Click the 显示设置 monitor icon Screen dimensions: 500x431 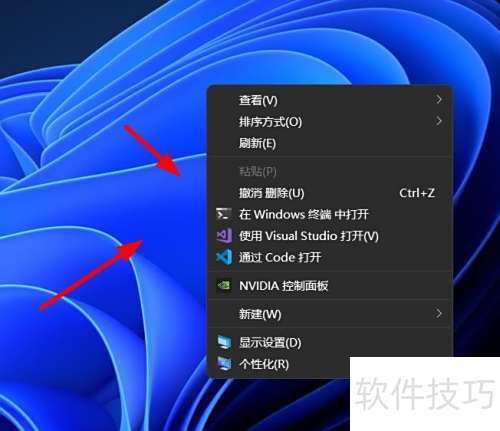(224, 342)
